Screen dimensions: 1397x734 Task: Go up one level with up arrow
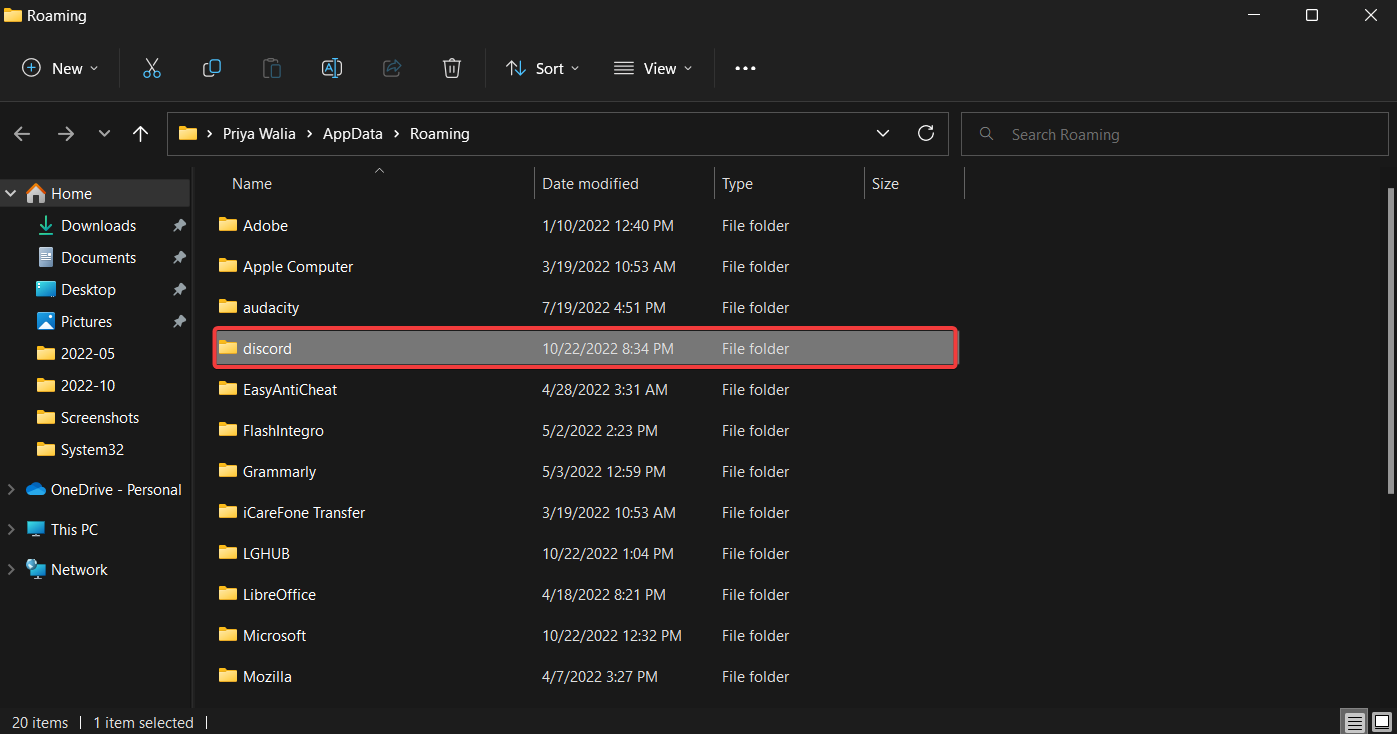(x=141, y=134)
